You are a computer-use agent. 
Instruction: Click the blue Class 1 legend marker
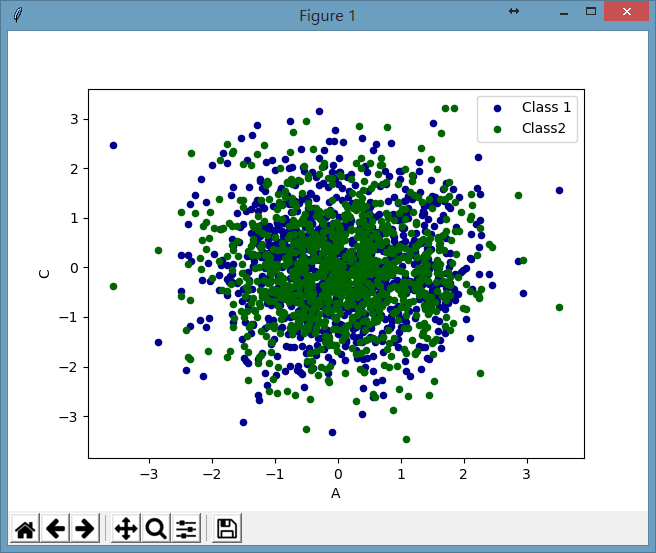click(x=497, y=108)
